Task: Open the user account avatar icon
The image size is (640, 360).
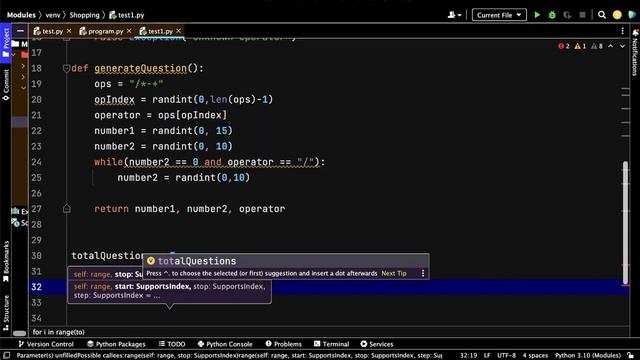Action: click(617, 15)
